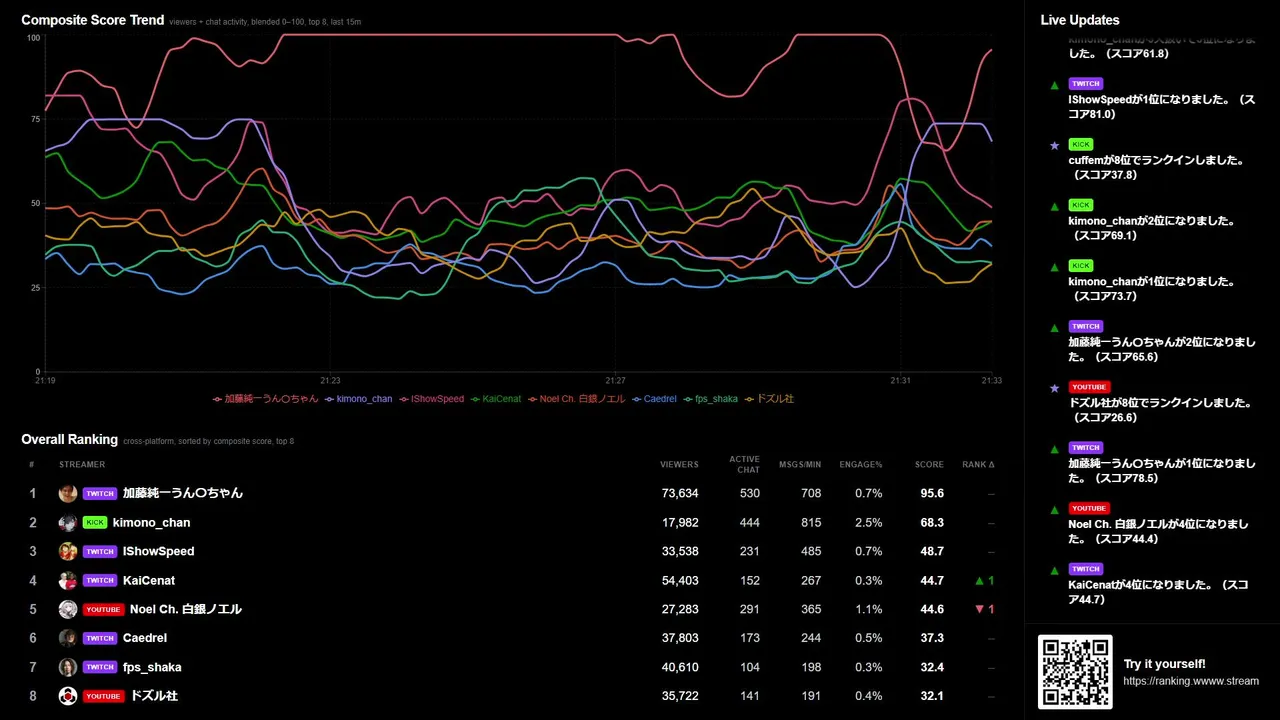This screenshot has height=720, width=1280.
Task: Click the SCORE column header
Action: pos(929,465)
